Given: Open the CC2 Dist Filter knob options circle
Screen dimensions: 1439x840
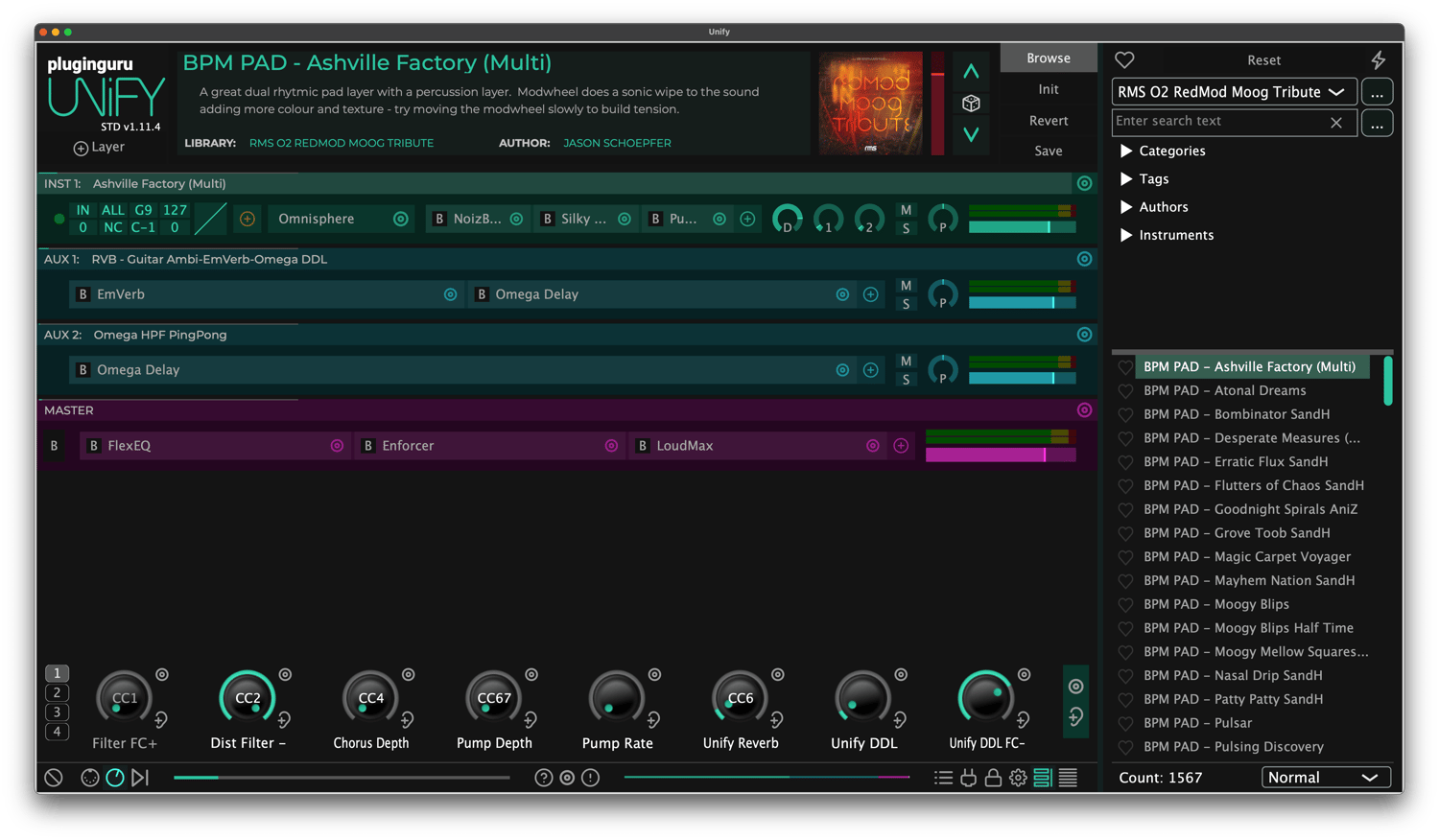Looking at the screenshot, I should 285,675.
